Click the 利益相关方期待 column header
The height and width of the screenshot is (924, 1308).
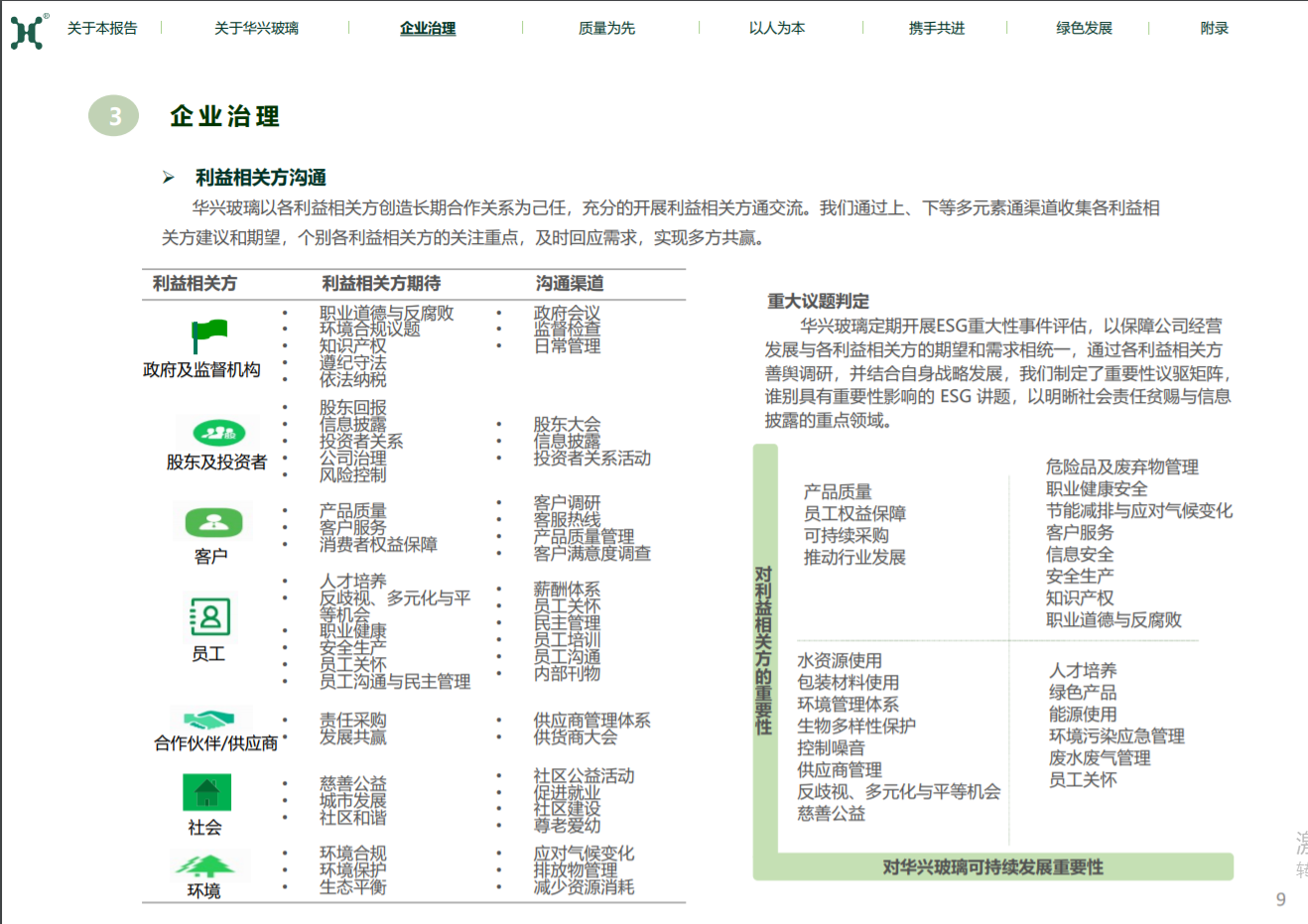pyautogui.click(x=381, y=284)
